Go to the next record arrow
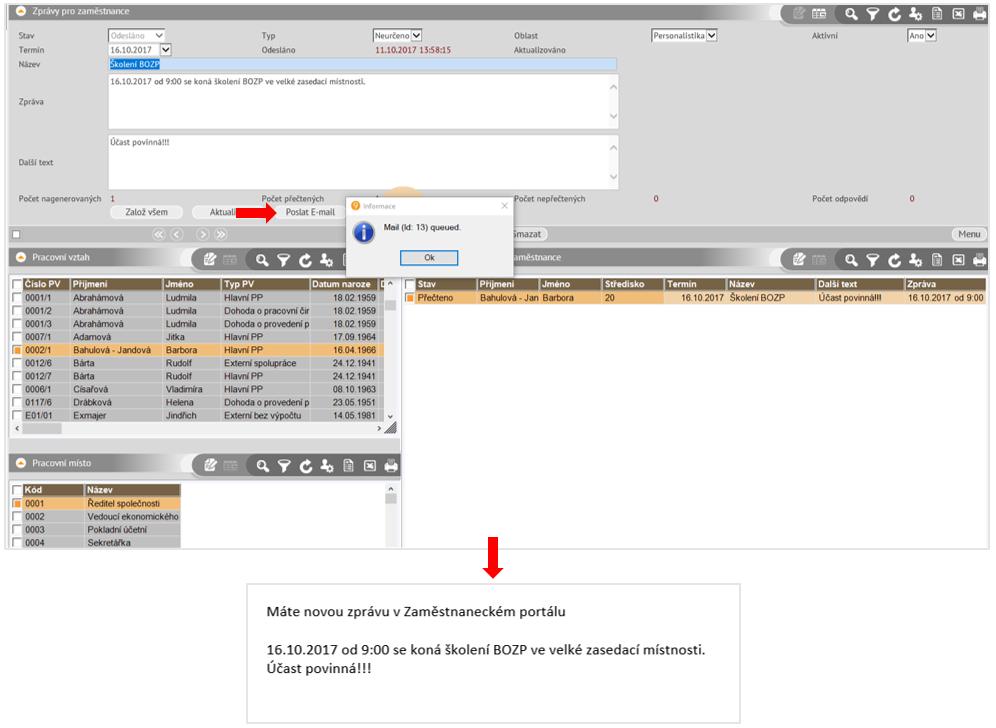Screen dimensions: 996x728 (203, 234)
